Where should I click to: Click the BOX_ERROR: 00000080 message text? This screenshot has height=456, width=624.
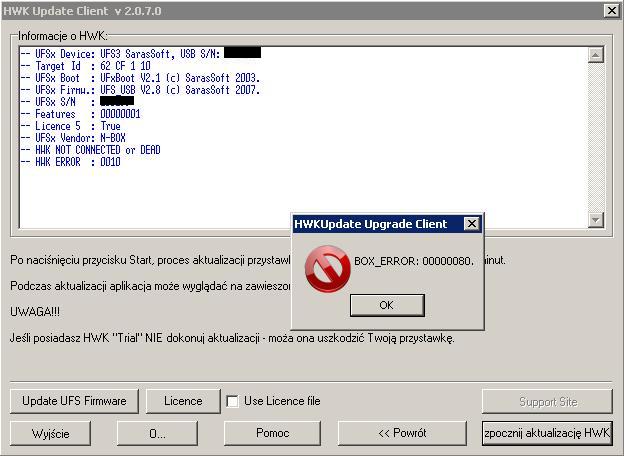pos(414,261)
